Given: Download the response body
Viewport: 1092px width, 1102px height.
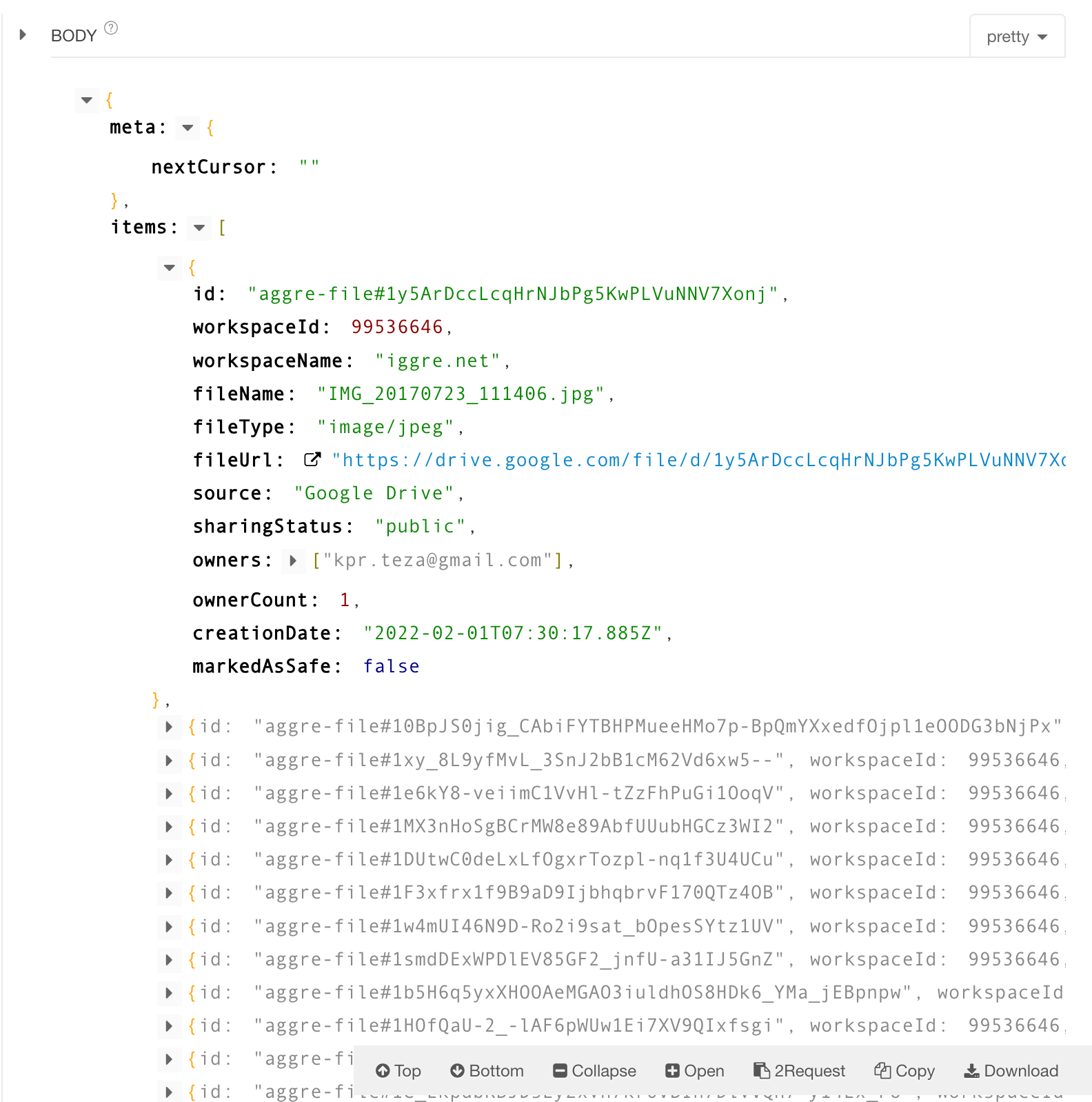Looking at the screenshot, I should click(1011, 1071).
